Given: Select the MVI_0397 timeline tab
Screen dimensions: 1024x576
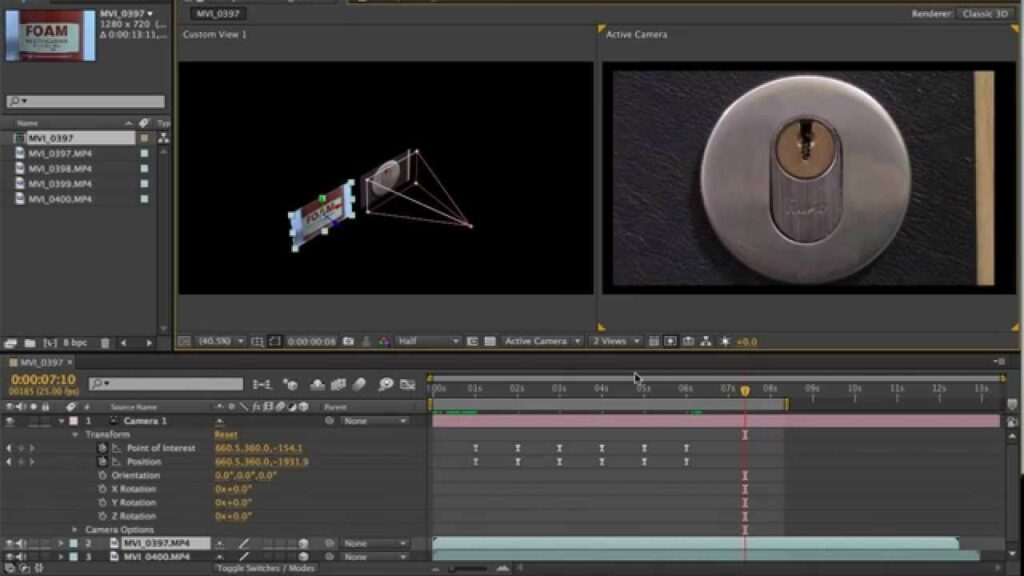Looking at the screenshot, I should pyautogui.click(x=41, y=362).
